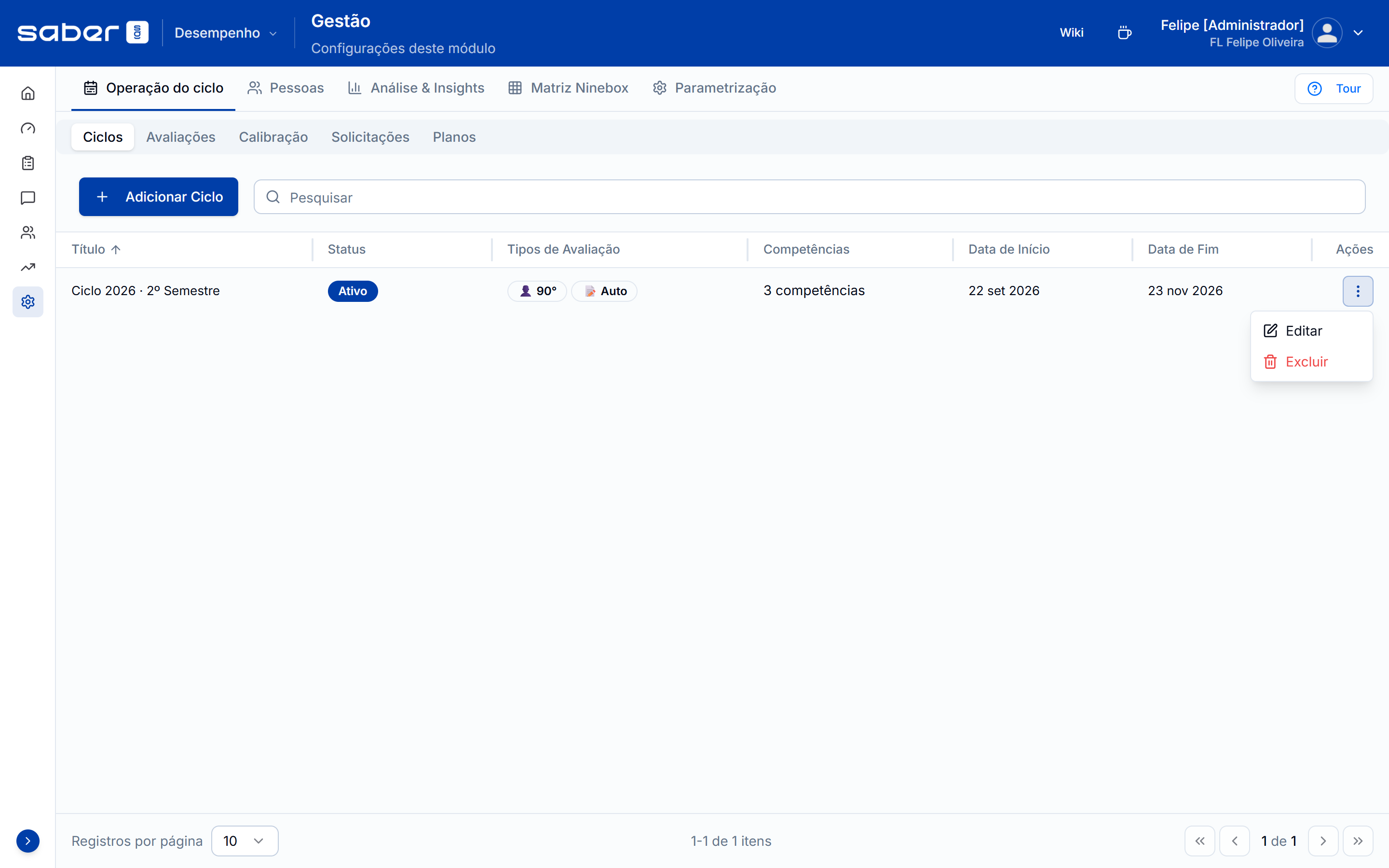1389x868 pixels.
Task: Open the Wiki link
Action: [x=1072, y=33]
